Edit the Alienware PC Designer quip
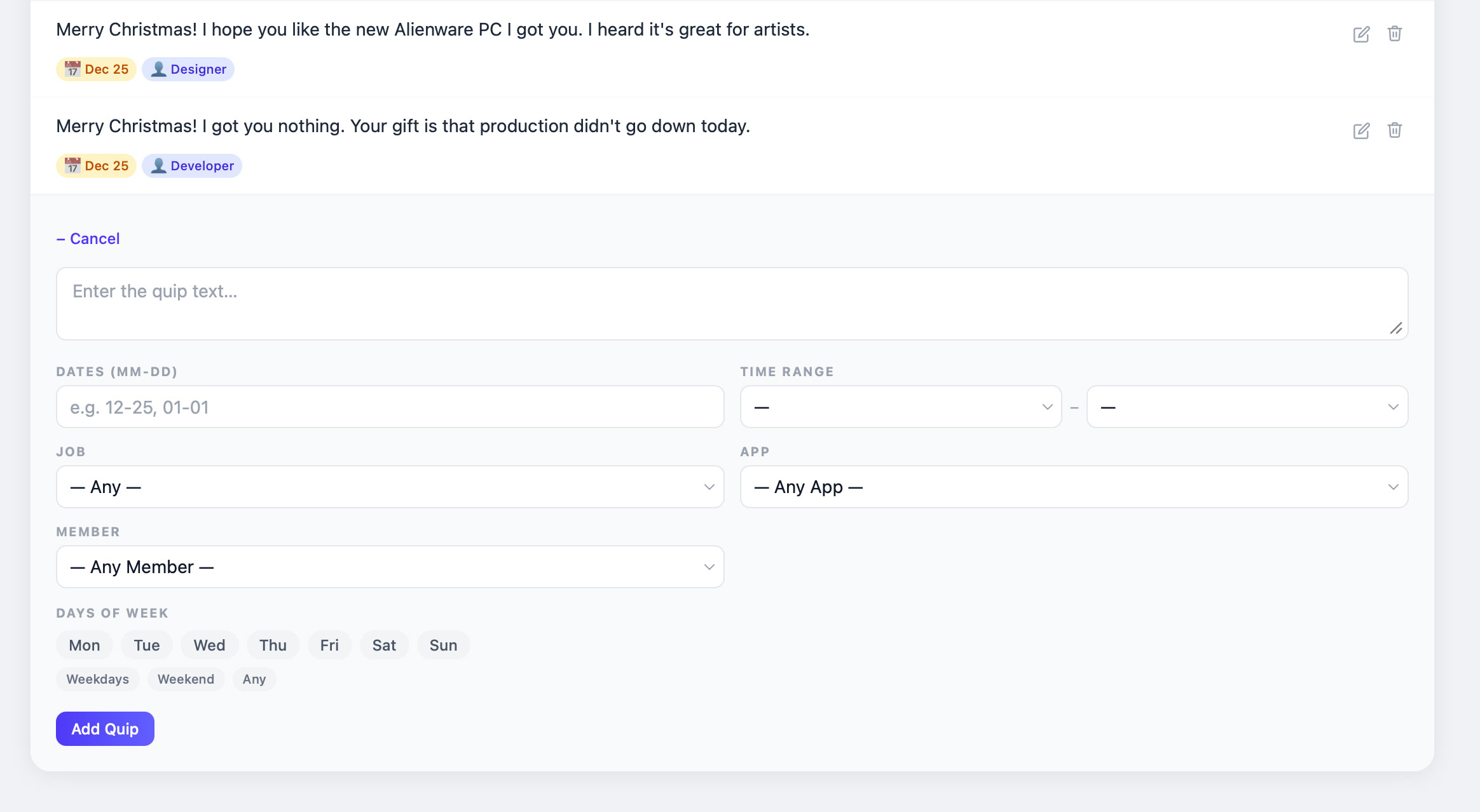The width and height of the screenshot is (1480, 812). coord(1360,34)
